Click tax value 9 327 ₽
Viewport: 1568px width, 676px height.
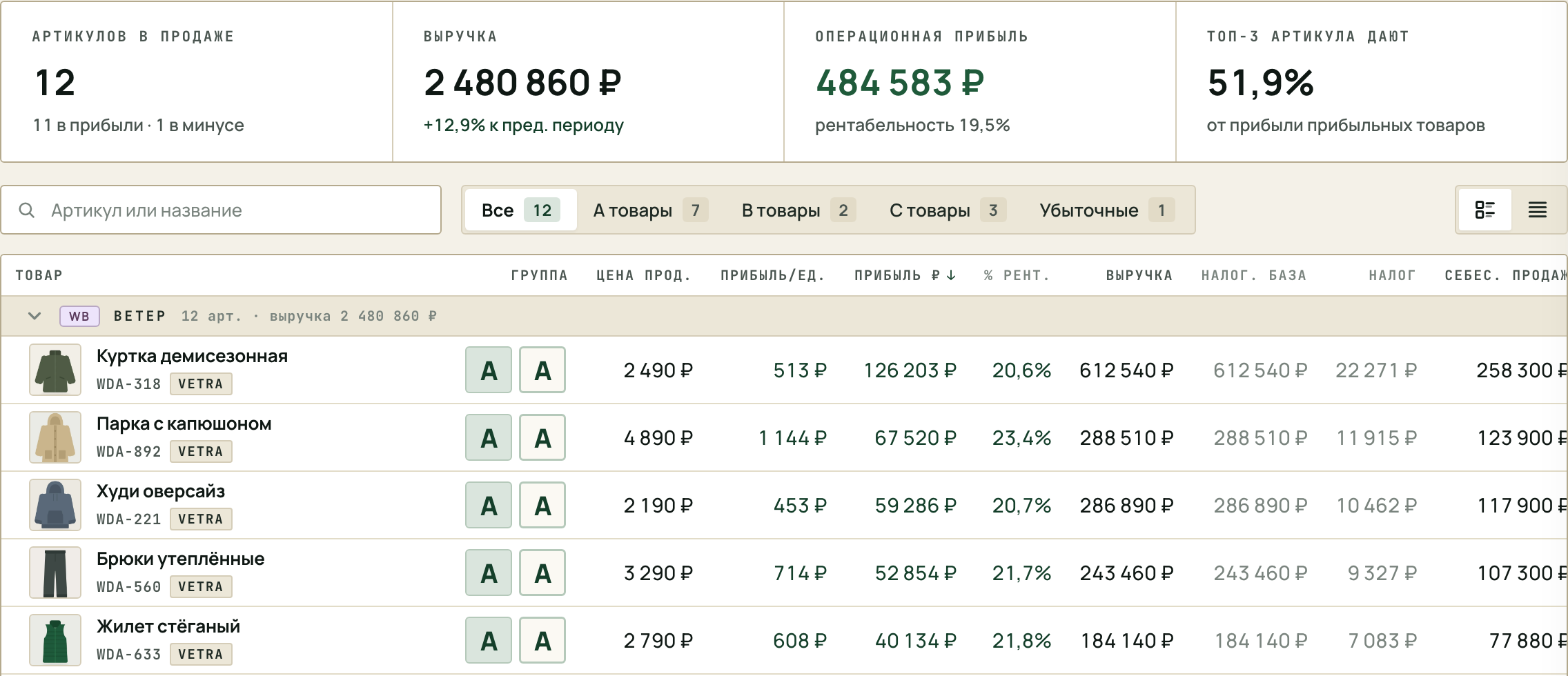(x=1382, y=573)
